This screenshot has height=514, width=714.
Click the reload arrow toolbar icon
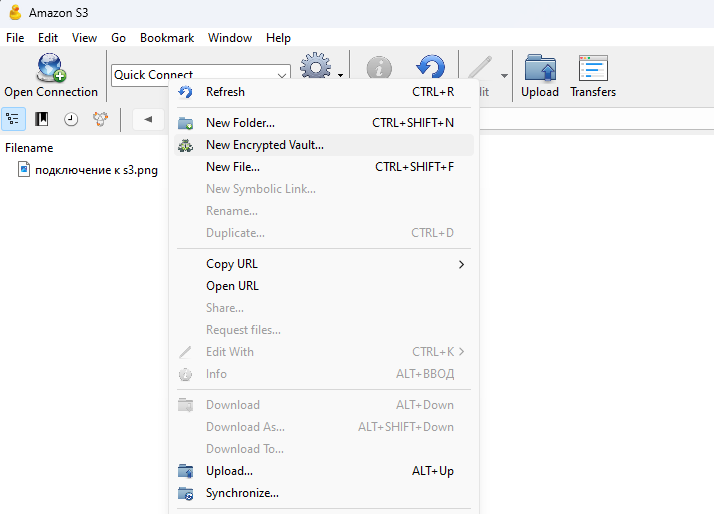point(431,68)
